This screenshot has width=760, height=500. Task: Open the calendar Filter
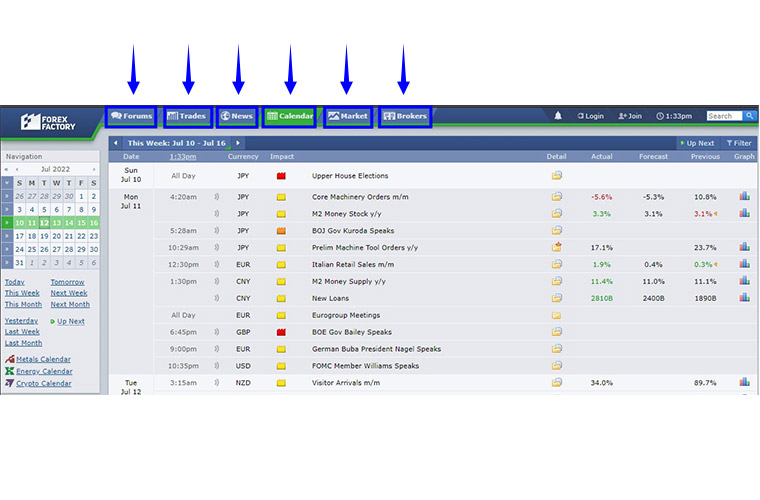pyautogui.click(x=739, y=143)
